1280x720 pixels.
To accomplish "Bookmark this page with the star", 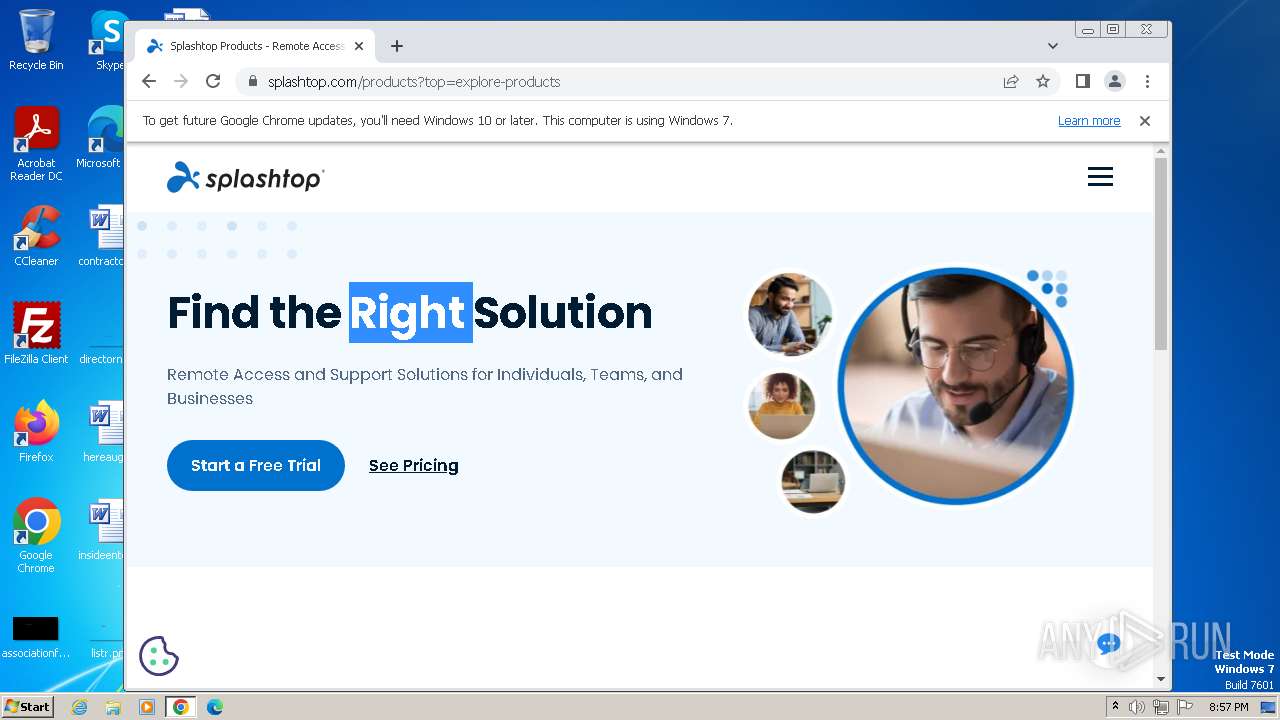I will coord(1043,81).
